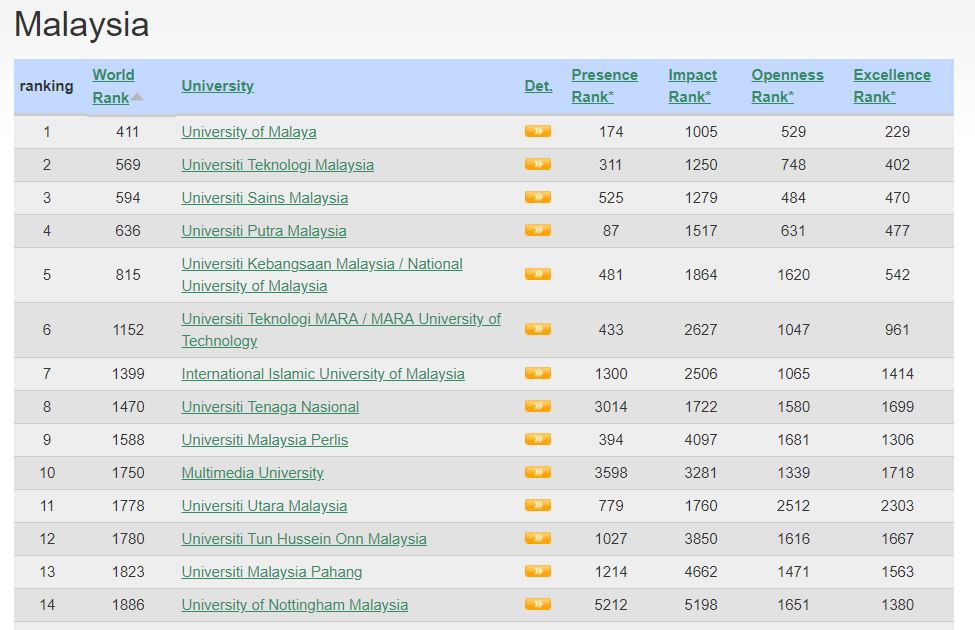
Task: Open details icon for Universiti Teknologi Malaysia
Action: coord(538,164)
